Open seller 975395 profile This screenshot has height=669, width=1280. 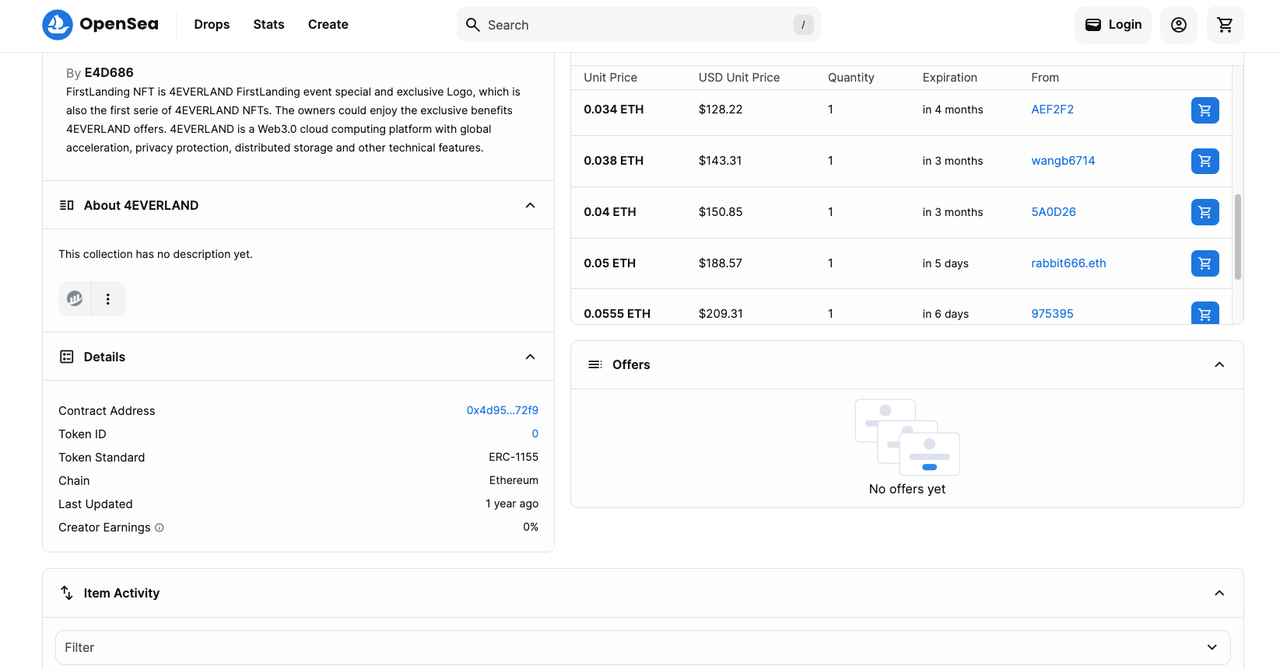1052,314
